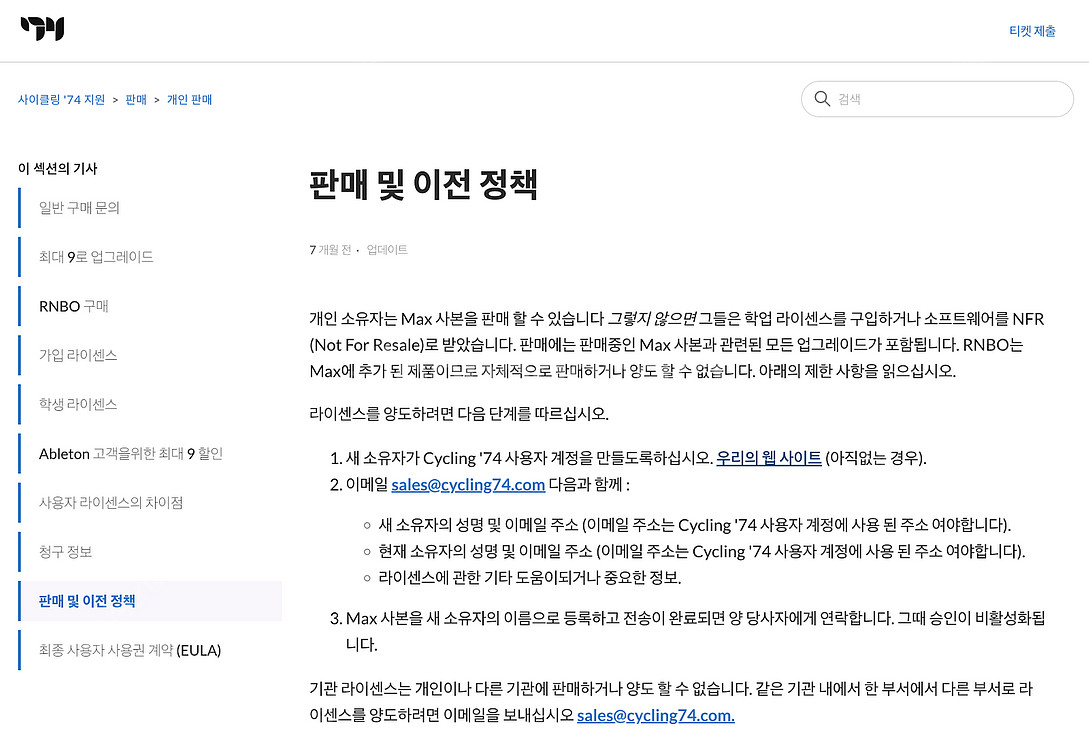
Task: Click bullet beginning 현재 소유자의 성명 및 이메일 주소
Action: (702, 551)
